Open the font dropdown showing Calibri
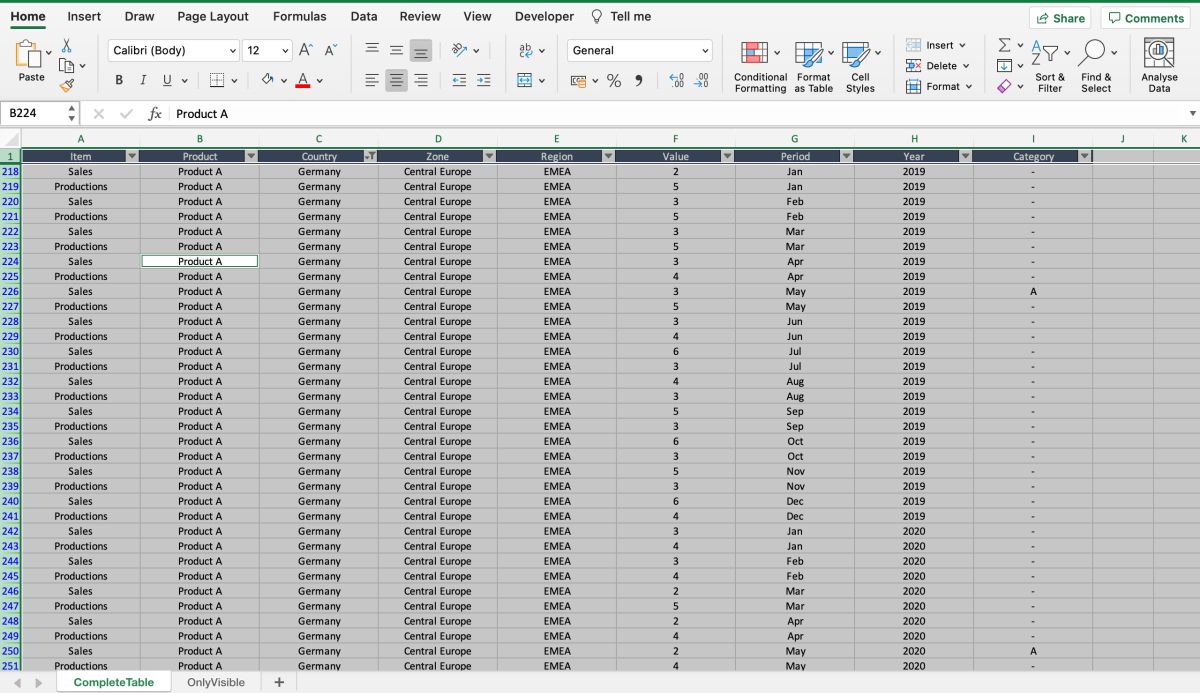This screenshot has width=1200, height=693. click(x=170, y=49)
